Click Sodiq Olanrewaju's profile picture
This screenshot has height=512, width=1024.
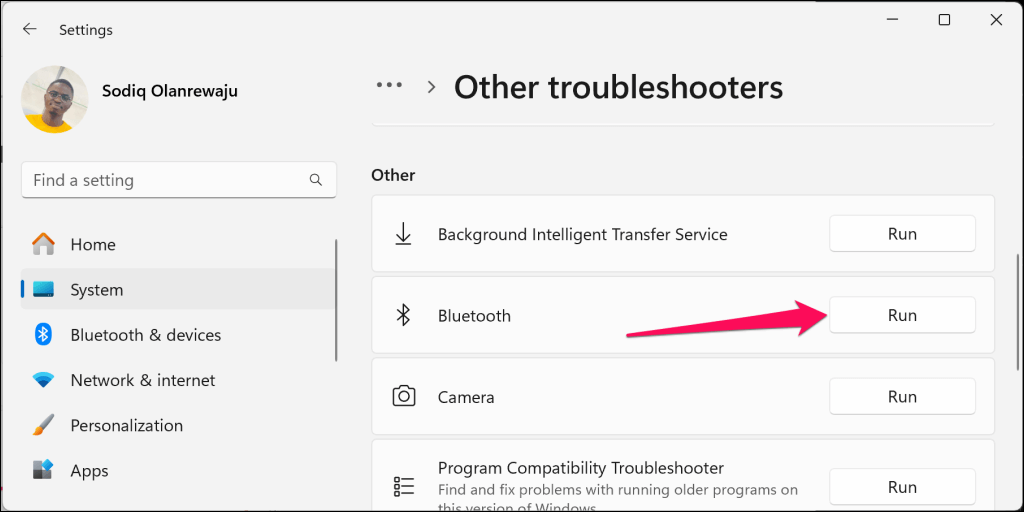point(54,100)
